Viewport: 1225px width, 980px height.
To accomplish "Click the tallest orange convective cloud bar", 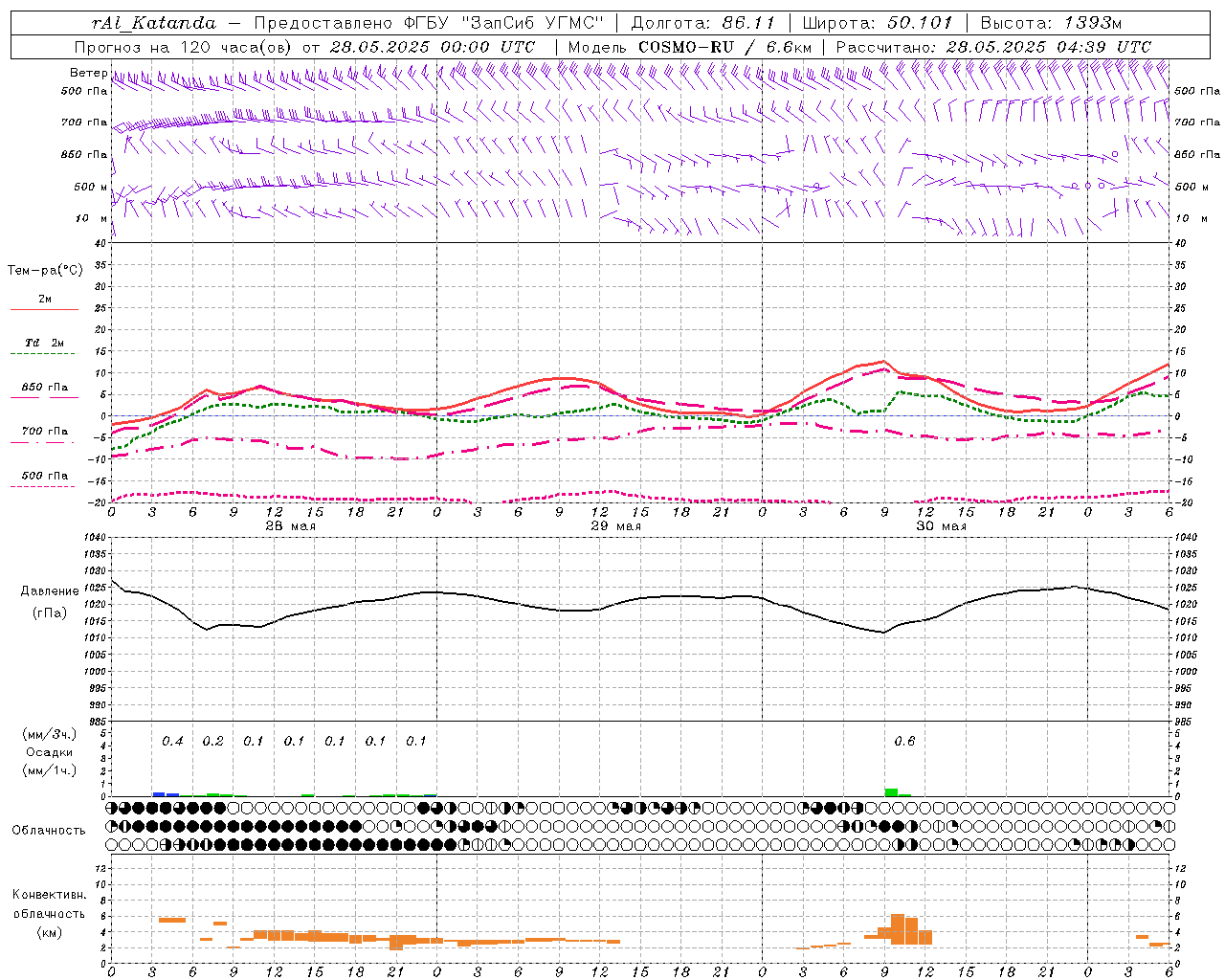I will click(898, 929).
